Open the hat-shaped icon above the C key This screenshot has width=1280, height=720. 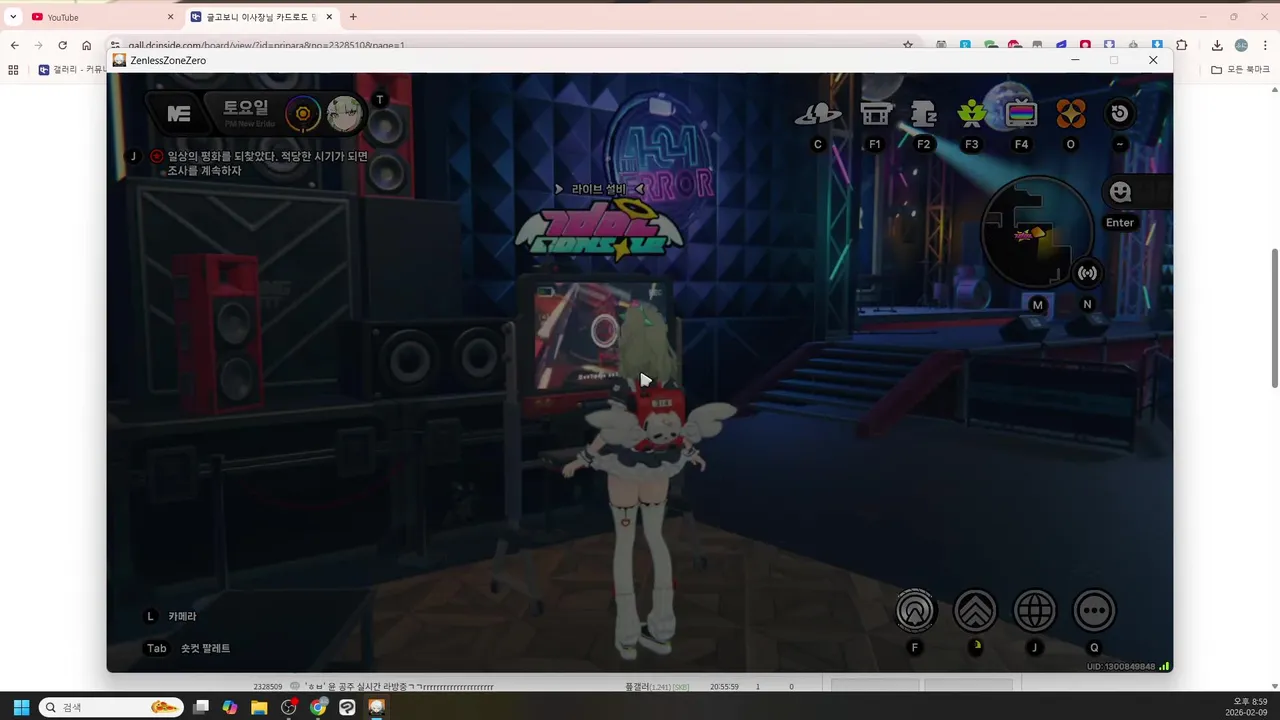818,114
